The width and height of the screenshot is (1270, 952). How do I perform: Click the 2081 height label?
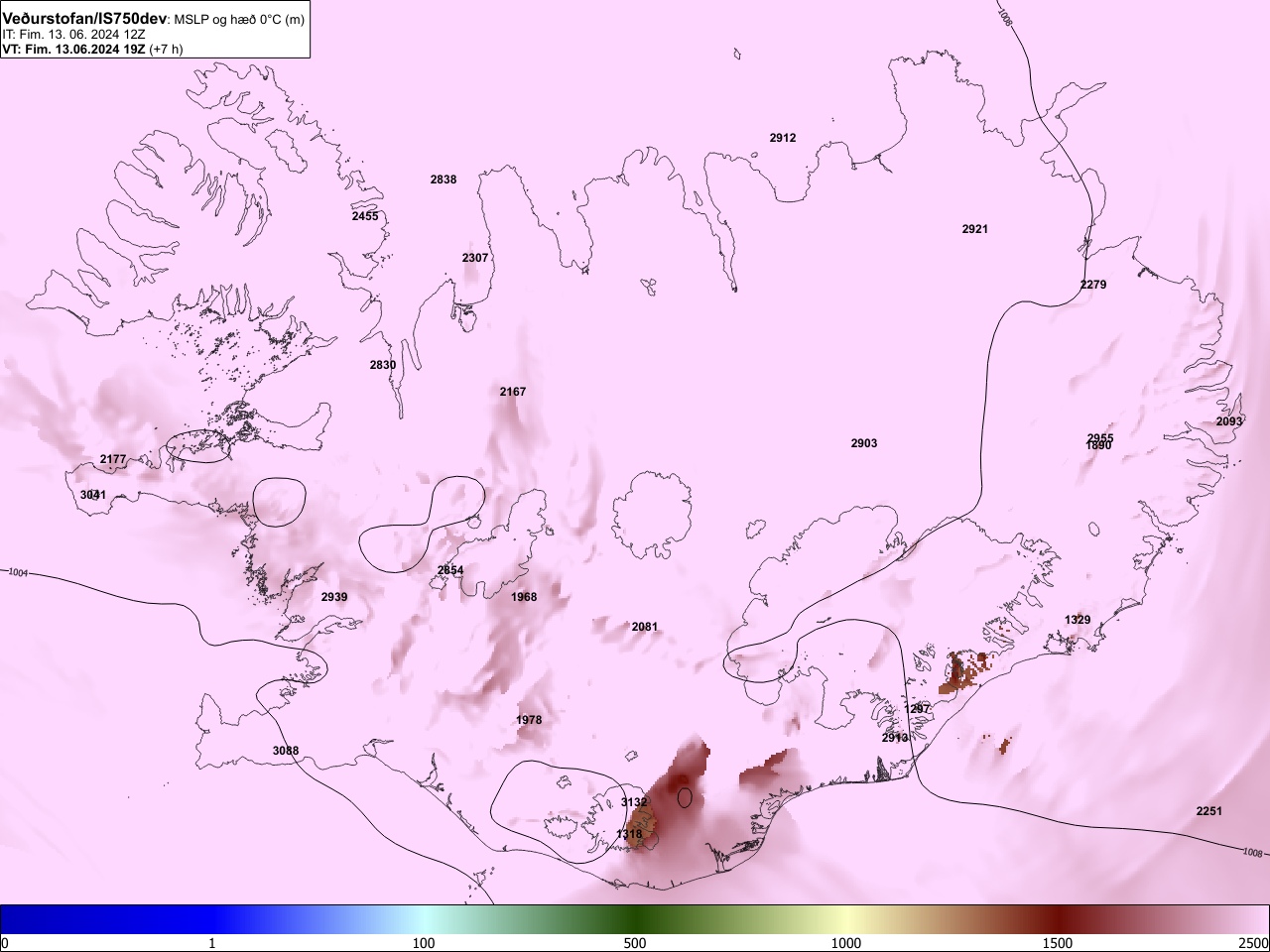(x=645, y=627)
